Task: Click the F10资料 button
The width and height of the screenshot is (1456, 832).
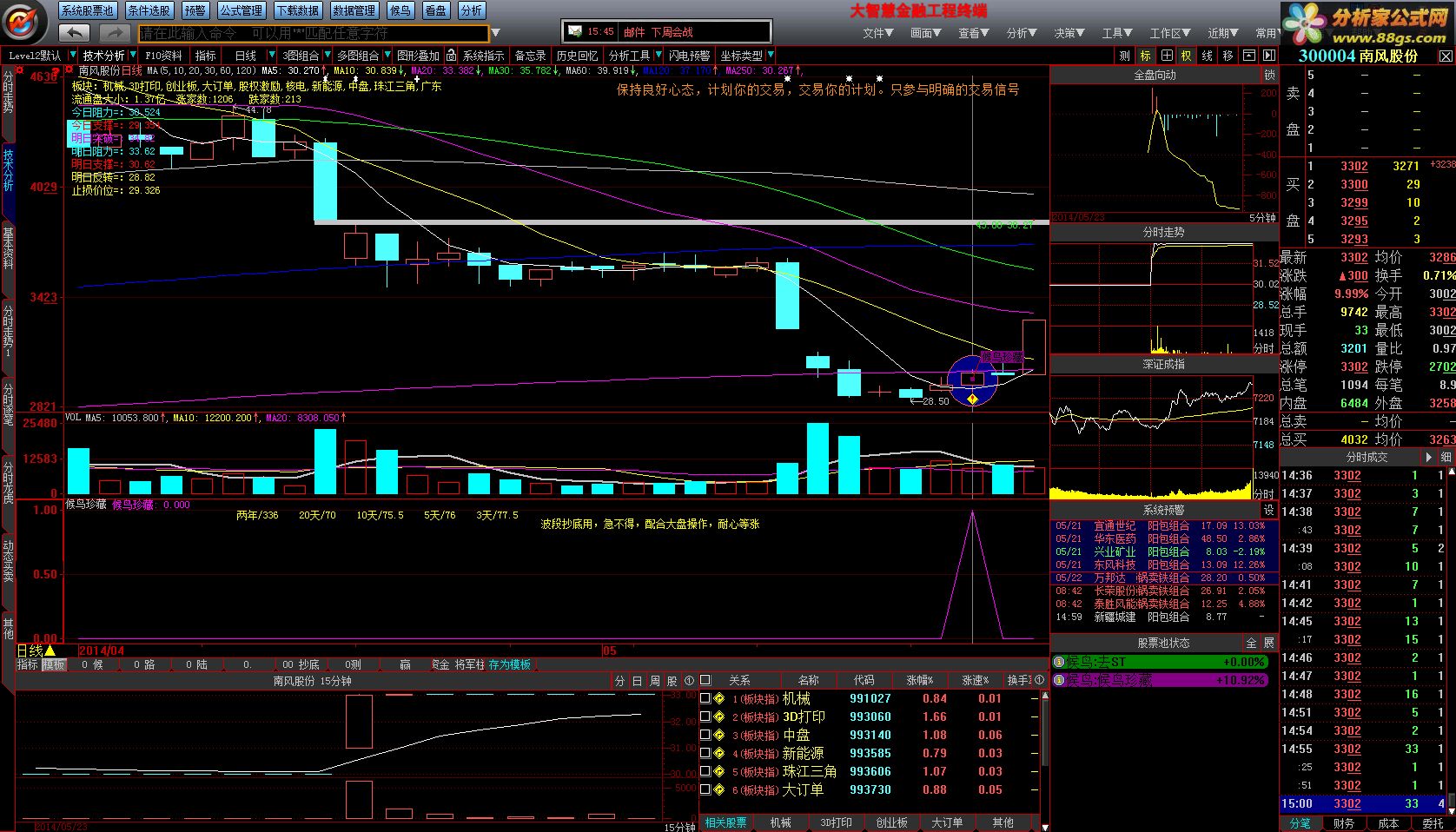Action: click(163, 56)
